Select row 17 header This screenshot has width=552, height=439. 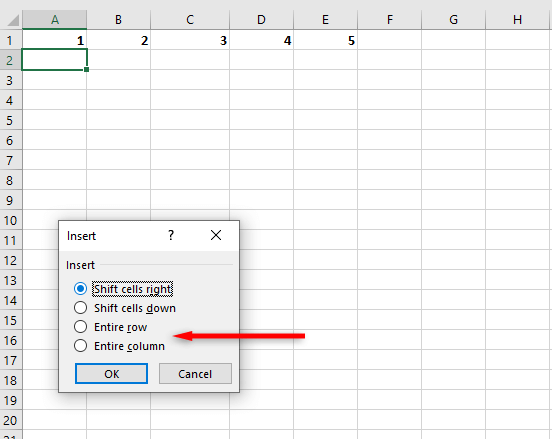point(11,360)
